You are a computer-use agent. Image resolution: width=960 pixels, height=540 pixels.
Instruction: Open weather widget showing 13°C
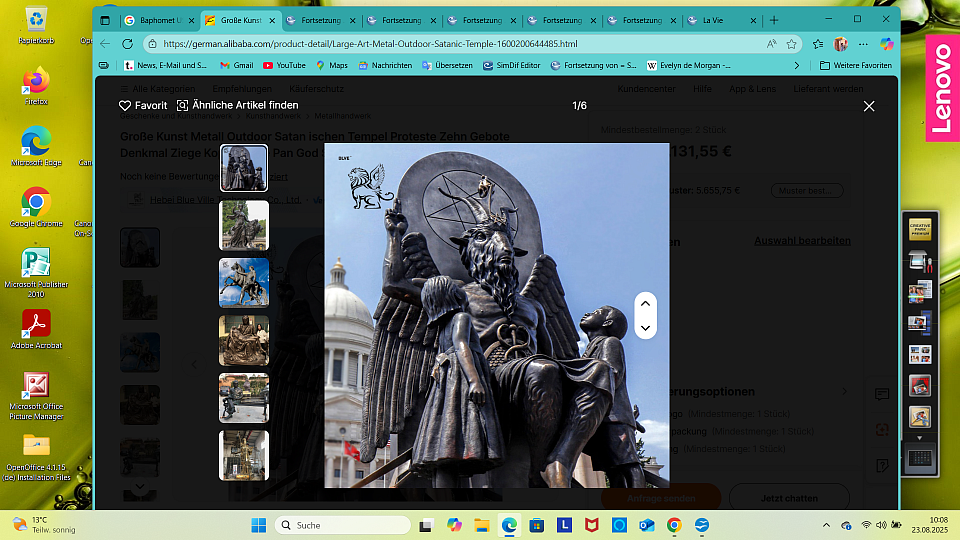coord(44,525)
